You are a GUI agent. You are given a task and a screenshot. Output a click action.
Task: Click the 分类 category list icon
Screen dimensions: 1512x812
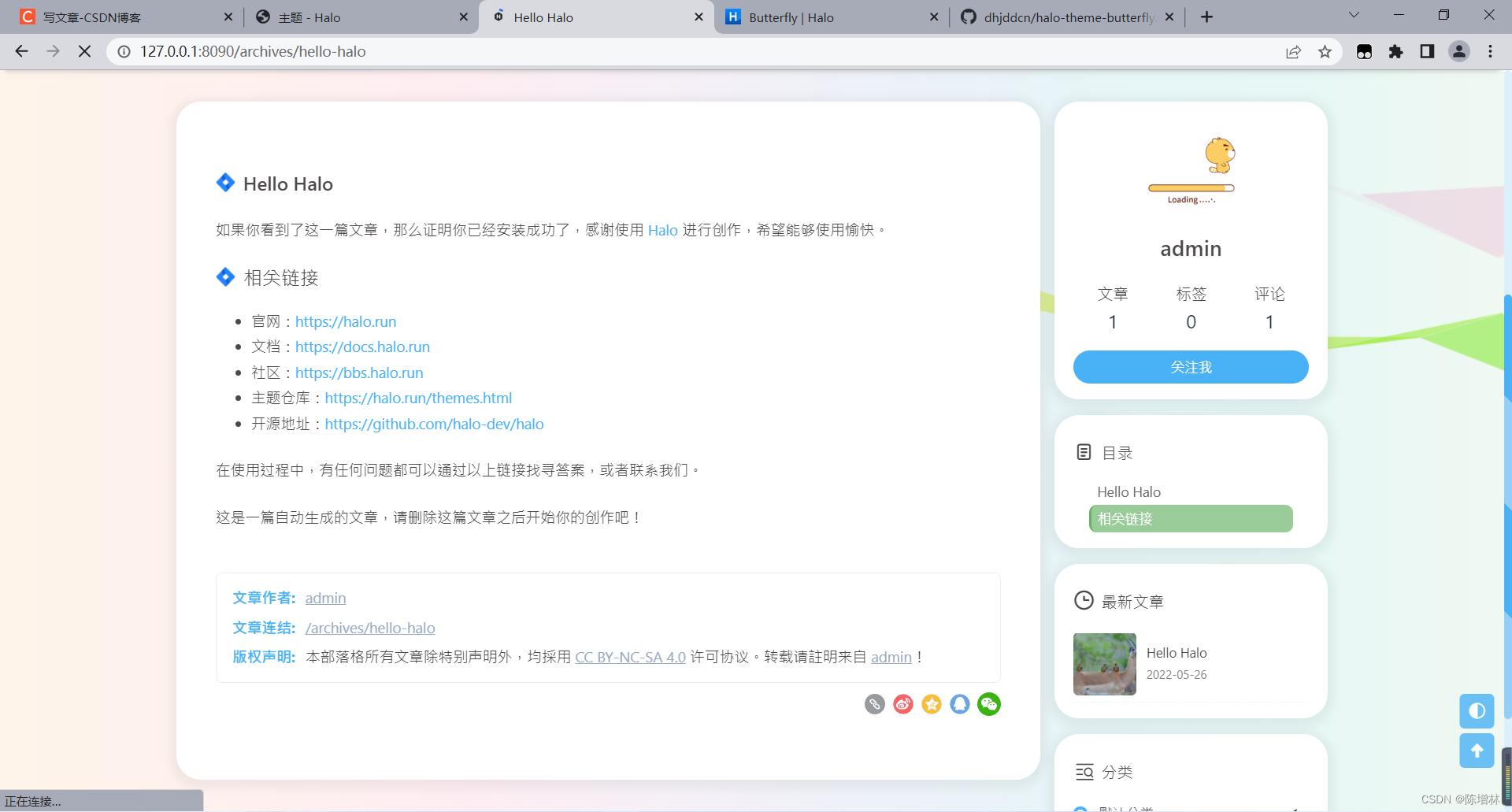tap(1084, 772)
